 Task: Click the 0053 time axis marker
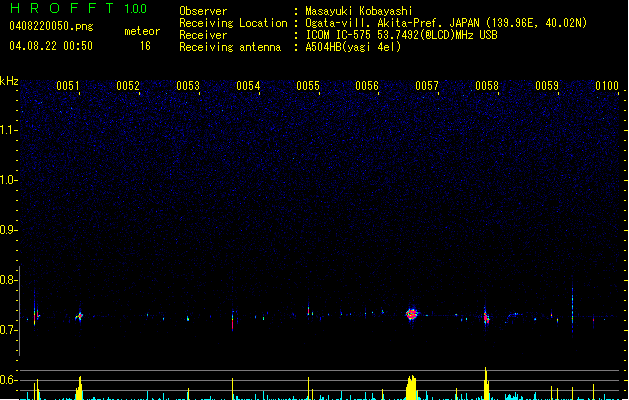(x=188, y=86)
